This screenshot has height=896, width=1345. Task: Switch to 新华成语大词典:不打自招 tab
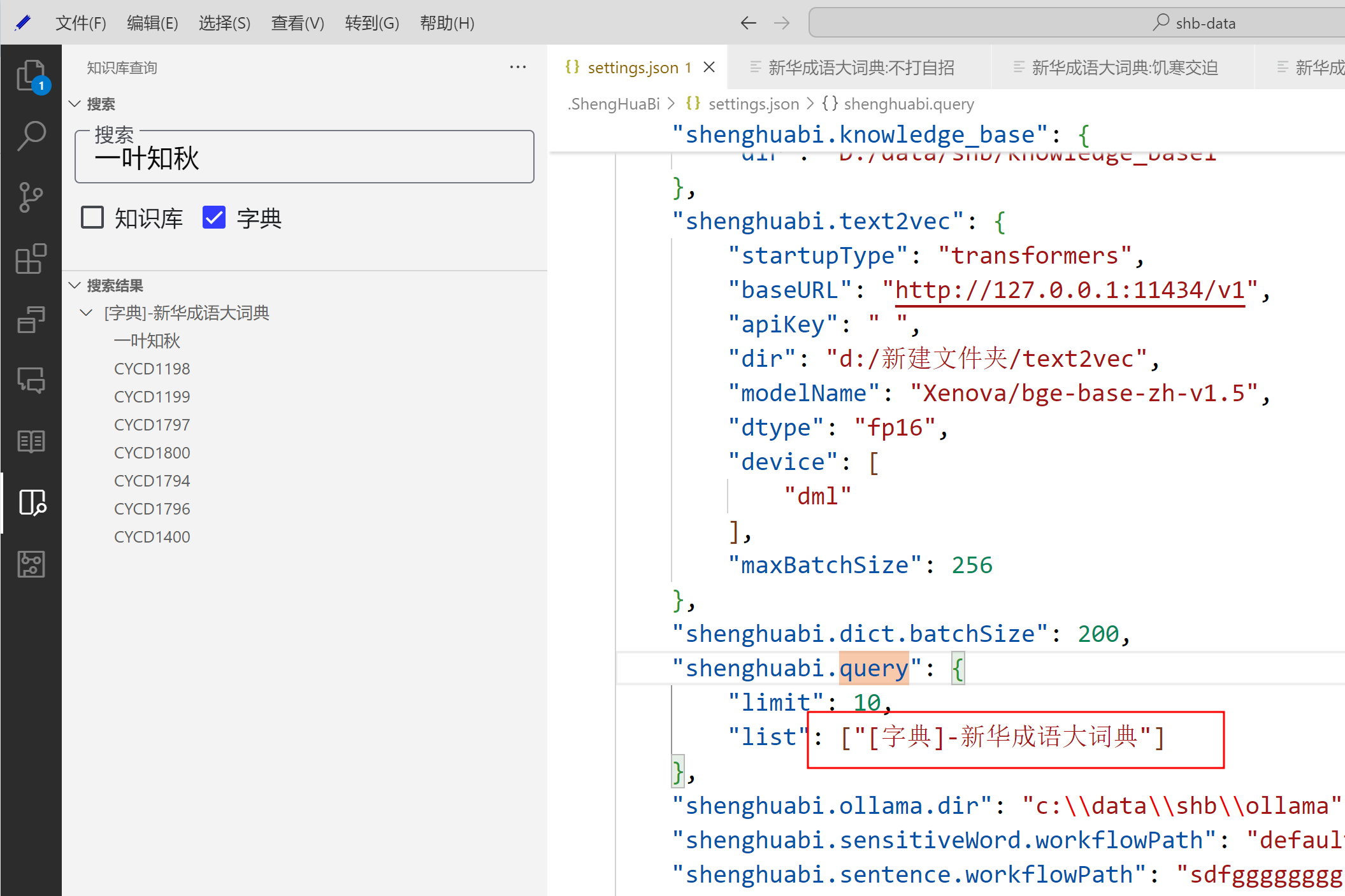(860, 68)
